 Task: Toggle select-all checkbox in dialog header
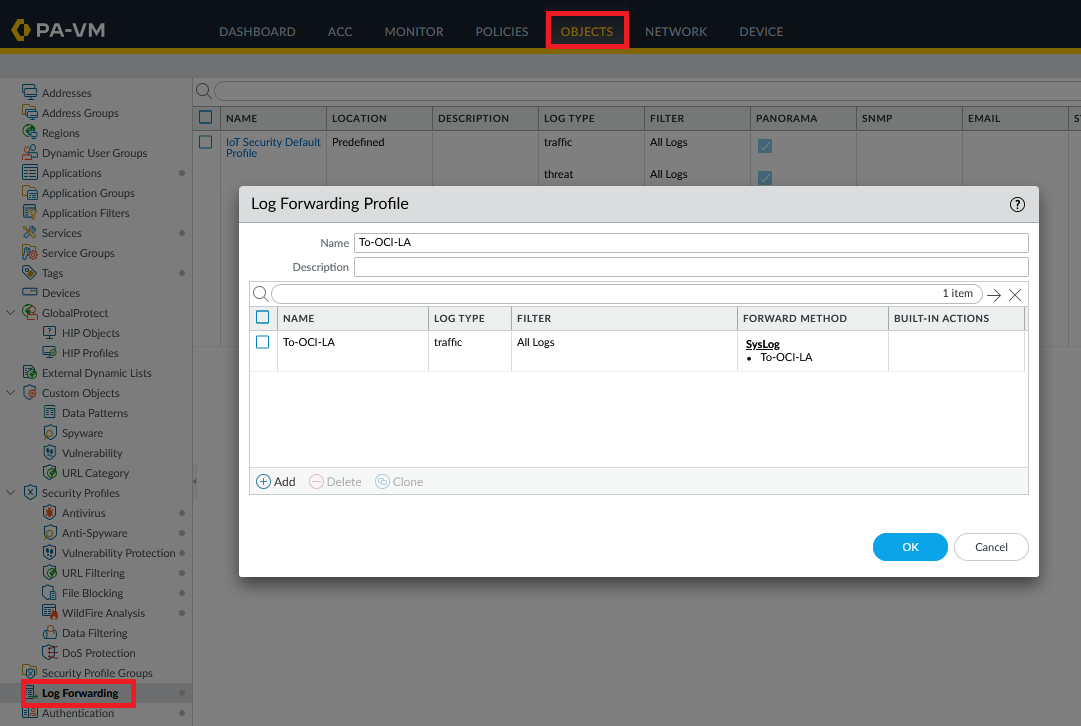pyautogui.click(x=263, y=318)
